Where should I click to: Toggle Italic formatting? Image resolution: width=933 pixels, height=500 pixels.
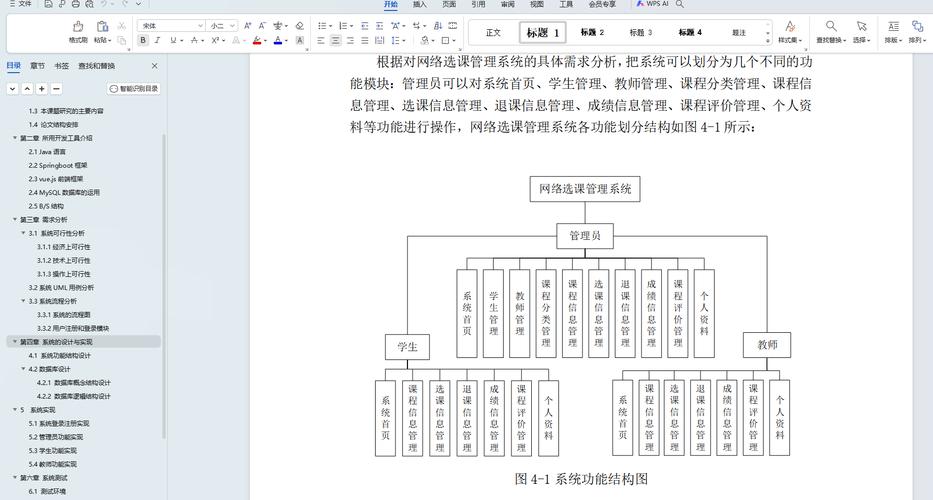tap(158, 40)
